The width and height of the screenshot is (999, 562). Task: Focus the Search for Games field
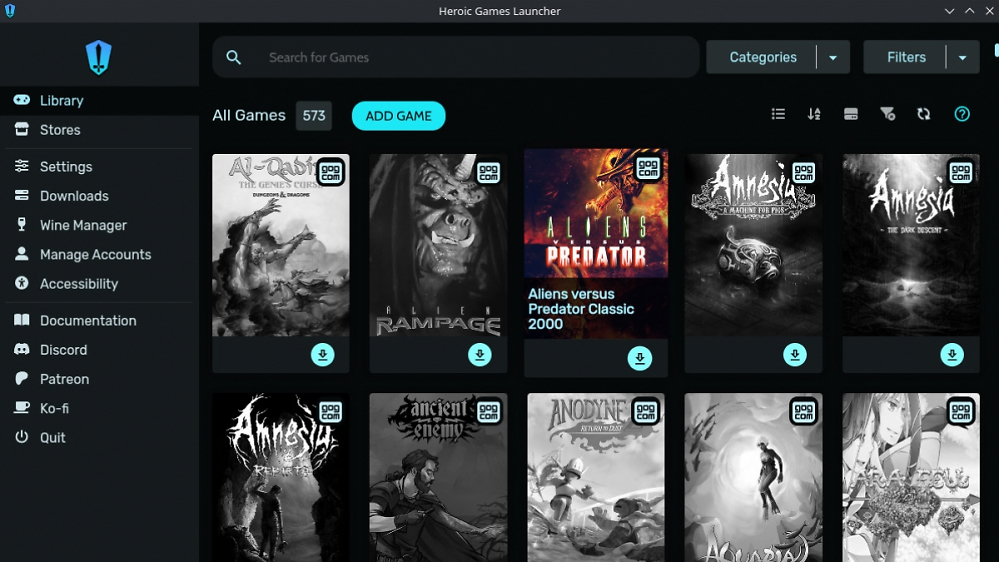point(456,57)
